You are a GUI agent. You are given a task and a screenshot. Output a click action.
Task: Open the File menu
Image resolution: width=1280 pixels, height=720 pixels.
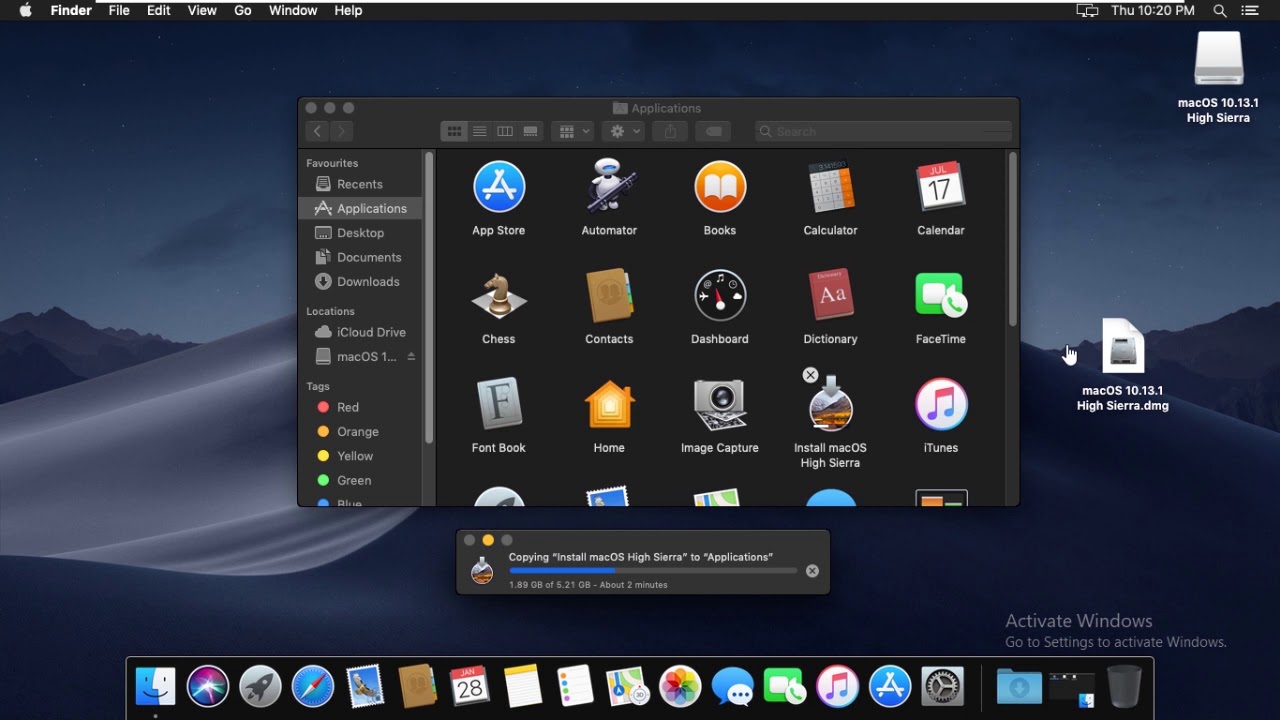[119, 11]
